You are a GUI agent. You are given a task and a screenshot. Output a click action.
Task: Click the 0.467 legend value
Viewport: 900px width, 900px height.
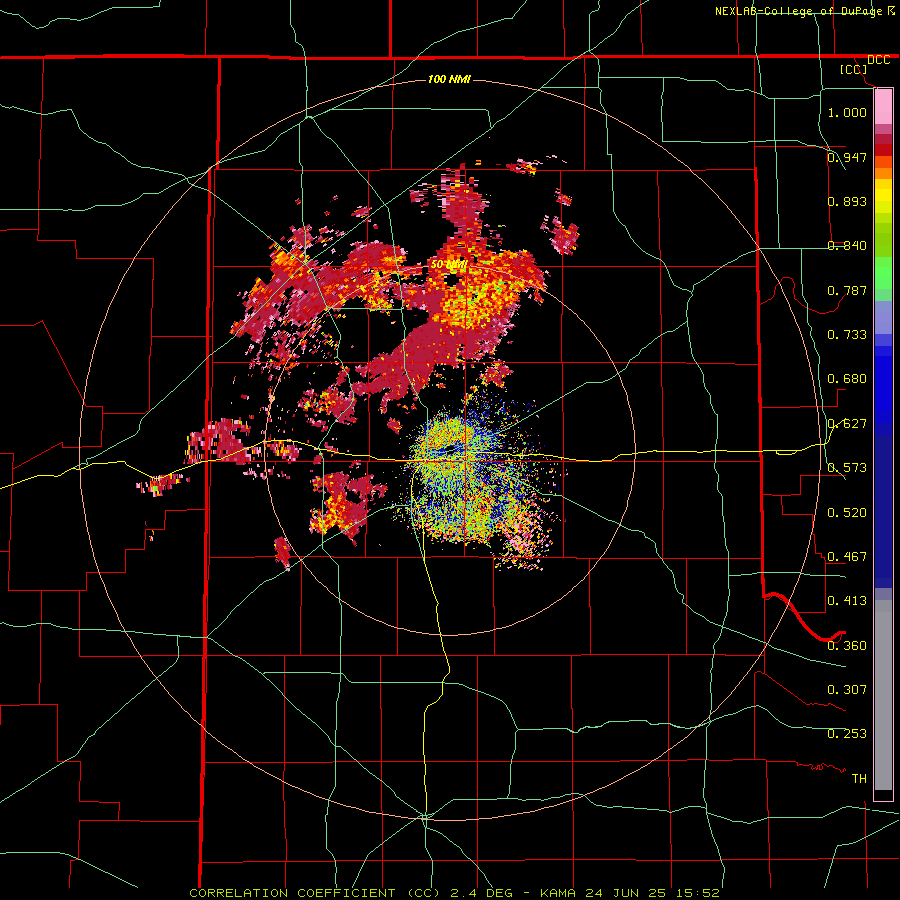coord(847,556)
